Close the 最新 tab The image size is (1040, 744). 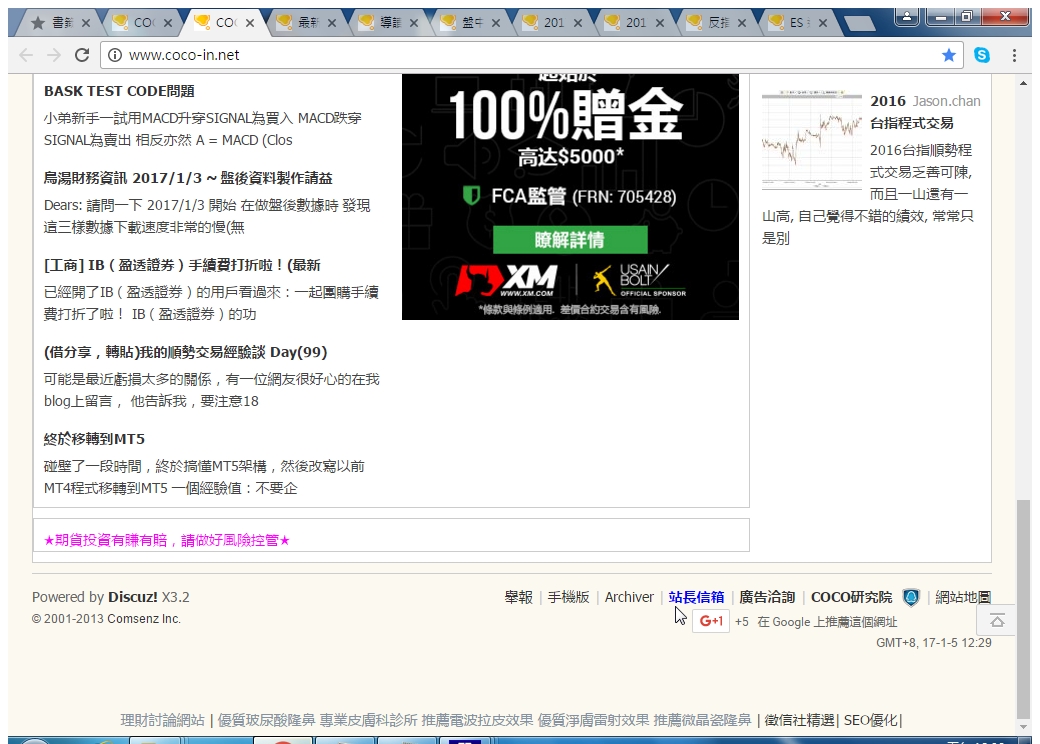tap(332, 23)
